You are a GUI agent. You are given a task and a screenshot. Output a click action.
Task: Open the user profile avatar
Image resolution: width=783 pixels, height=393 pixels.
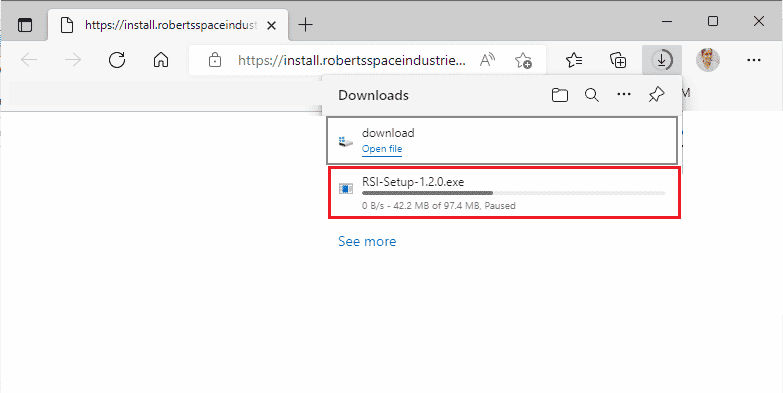click(708, 60)
